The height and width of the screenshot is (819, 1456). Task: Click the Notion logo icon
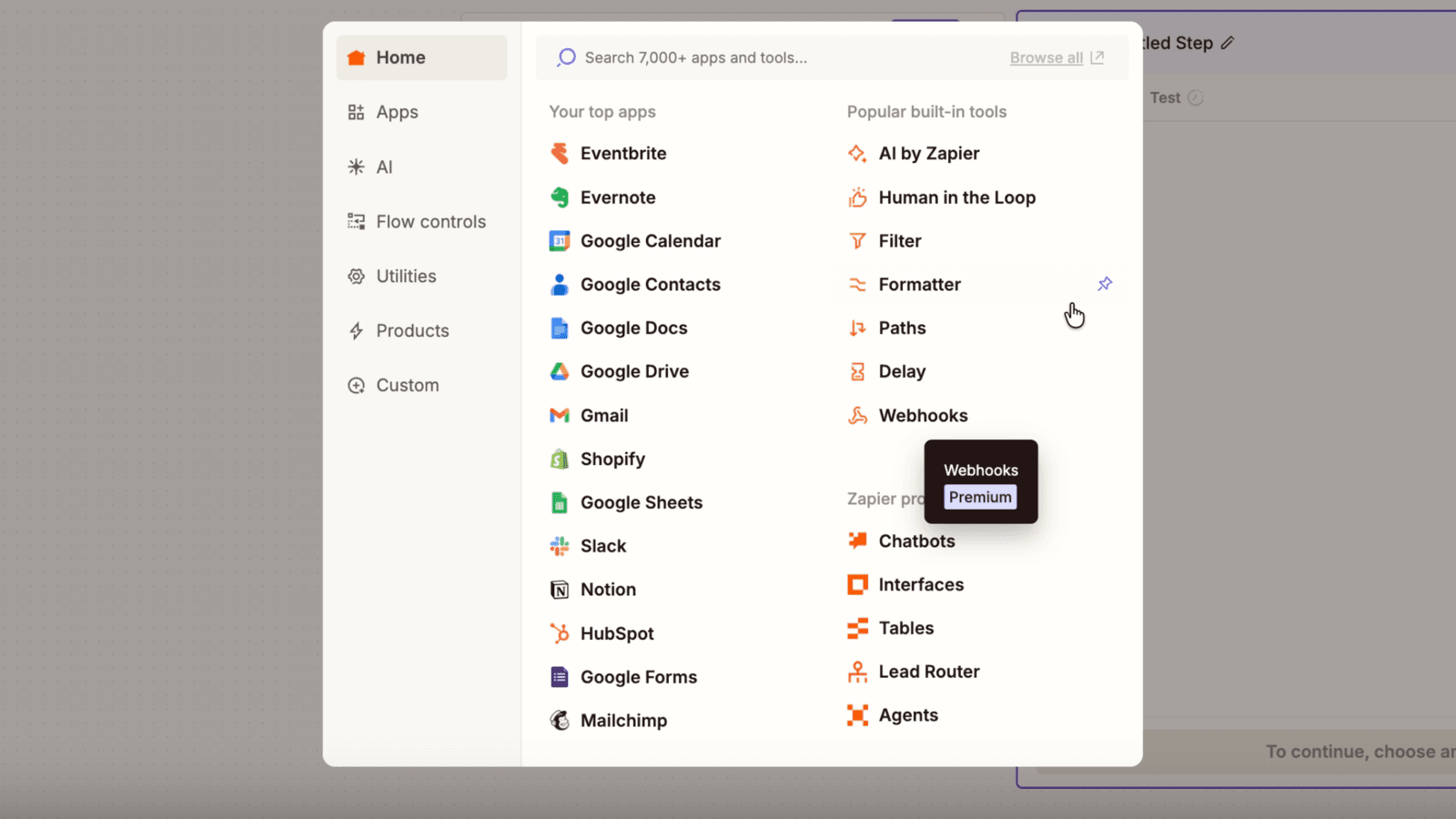[560, 590]
